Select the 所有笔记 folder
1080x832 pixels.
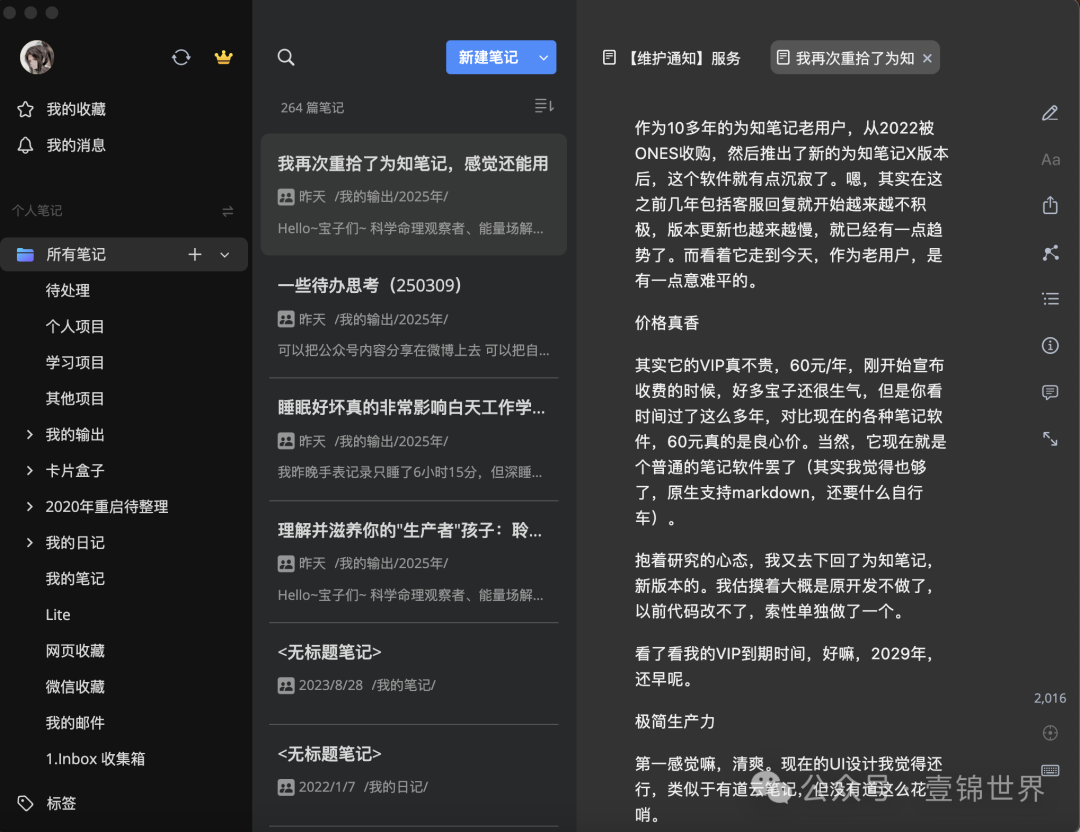coord(124,254)
